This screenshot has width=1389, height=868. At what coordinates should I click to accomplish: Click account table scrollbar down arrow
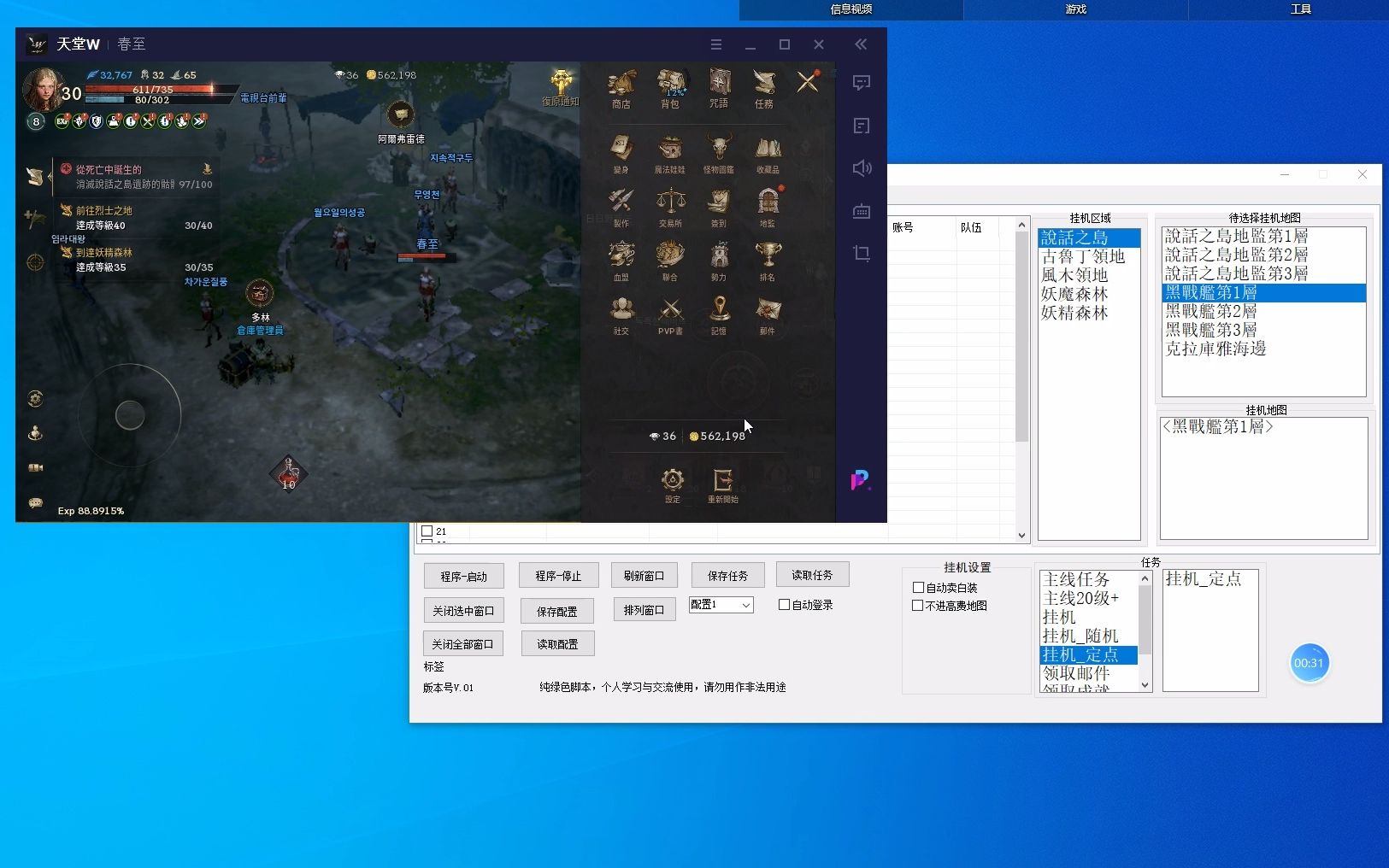1021,535
